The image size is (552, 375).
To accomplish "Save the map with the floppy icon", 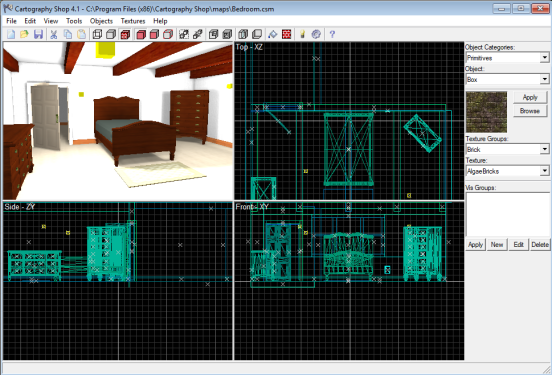I will 38,34.
